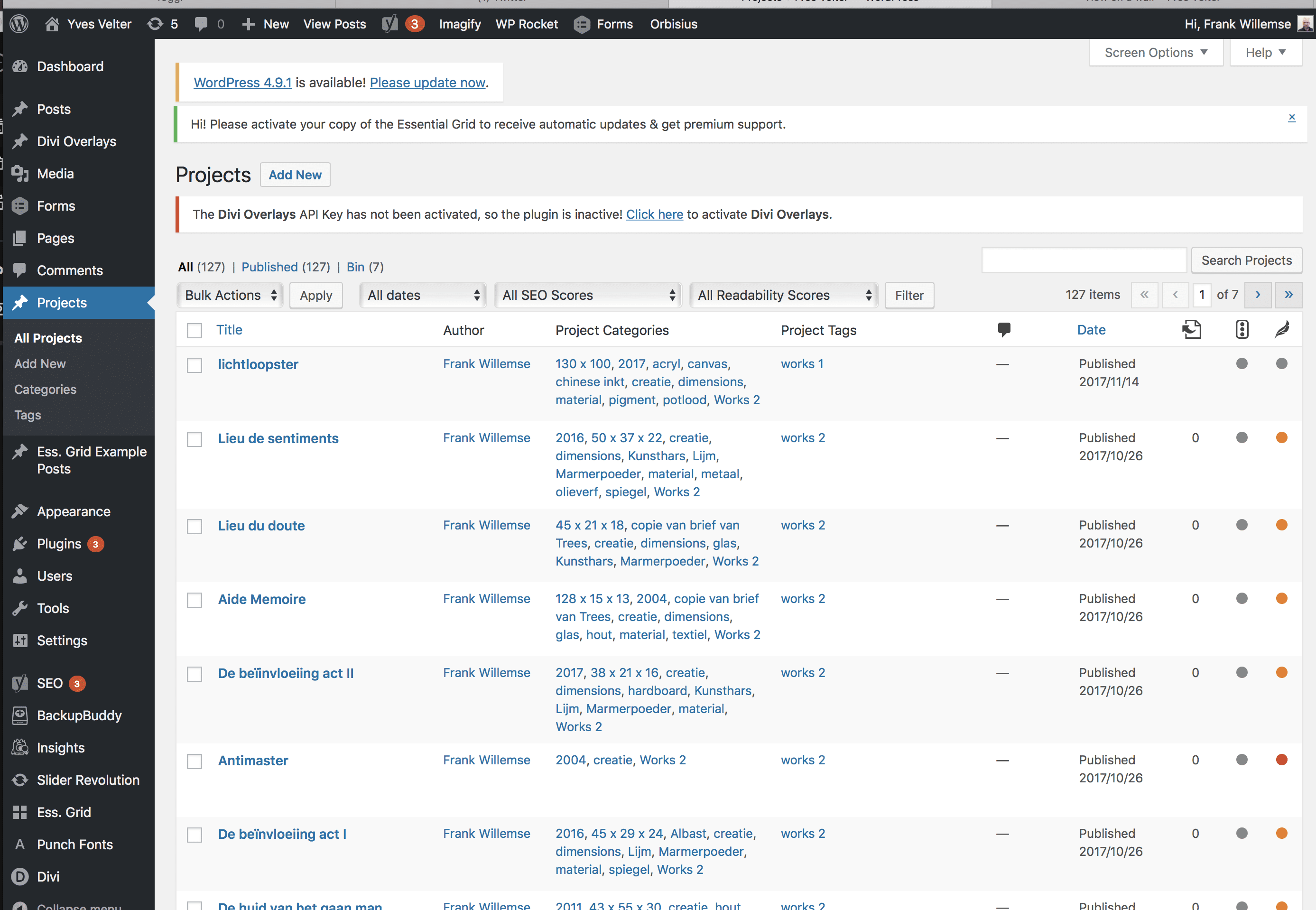Click the Add New button beside Projects
The height and width of the screenshot is (910, 1316).
295,175
